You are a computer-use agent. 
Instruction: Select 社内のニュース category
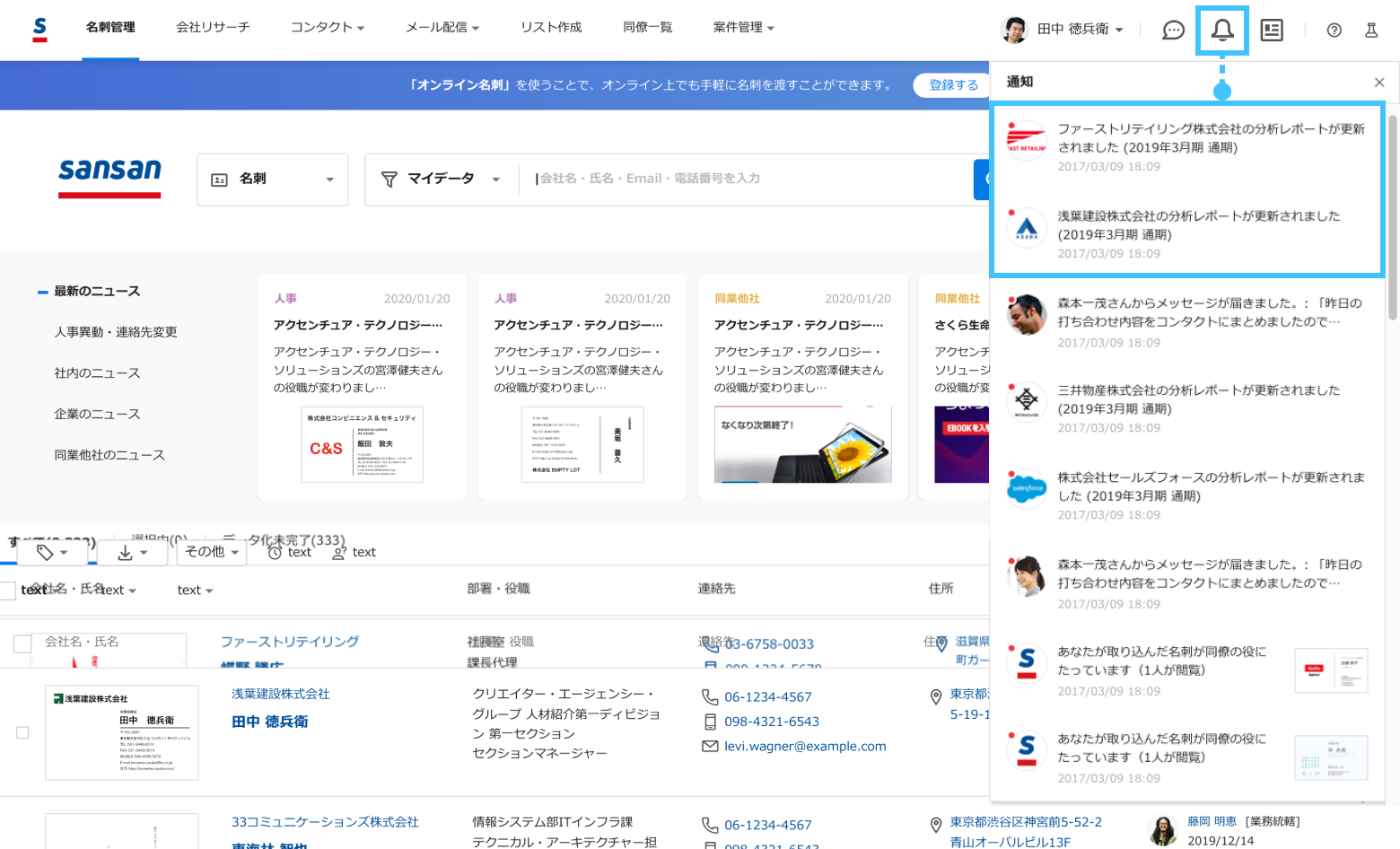click(97, 373)
